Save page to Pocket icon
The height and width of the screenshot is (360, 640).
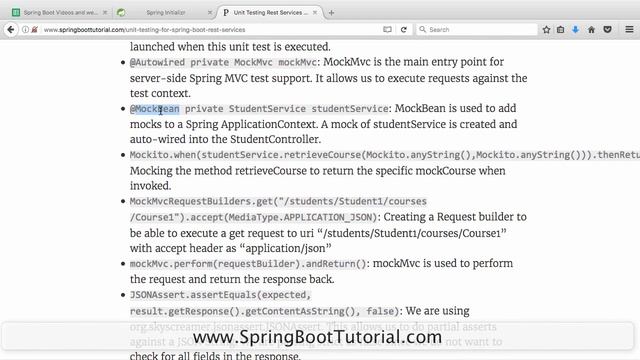click(607, 29)
